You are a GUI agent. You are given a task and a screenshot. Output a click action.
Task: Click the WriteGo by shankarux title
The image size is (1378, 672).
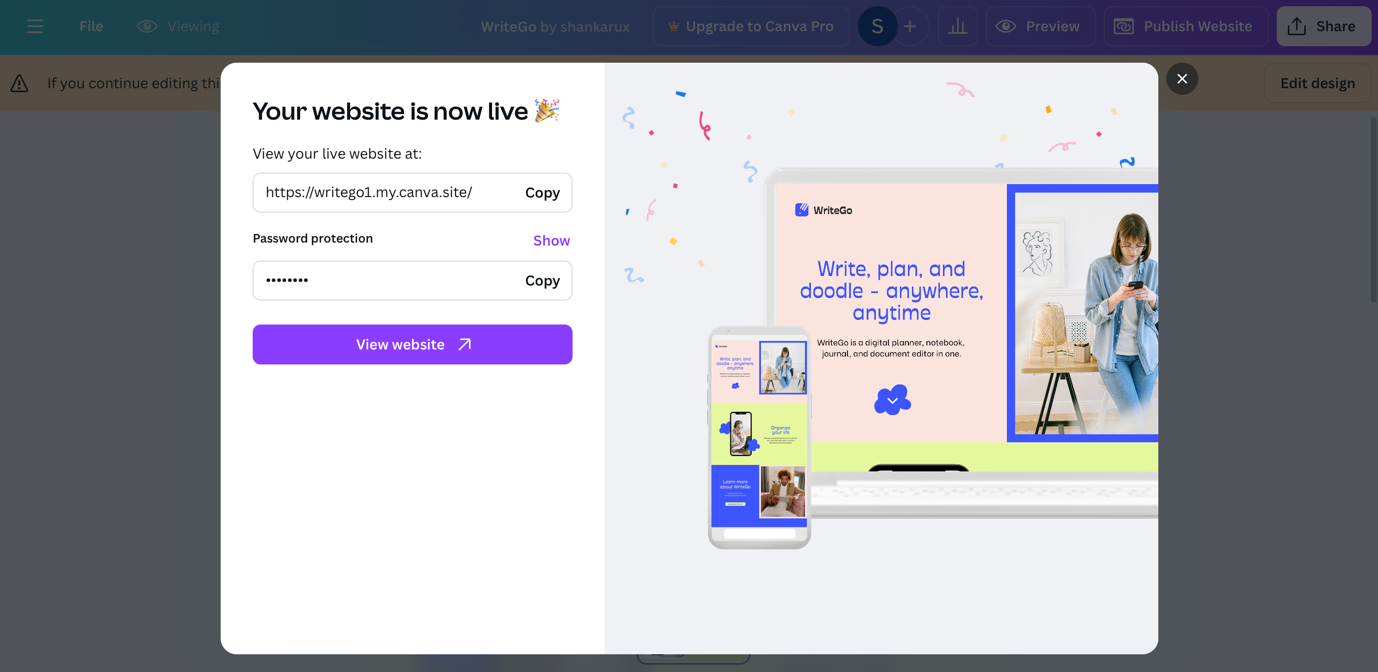click(x=555, y=27)
